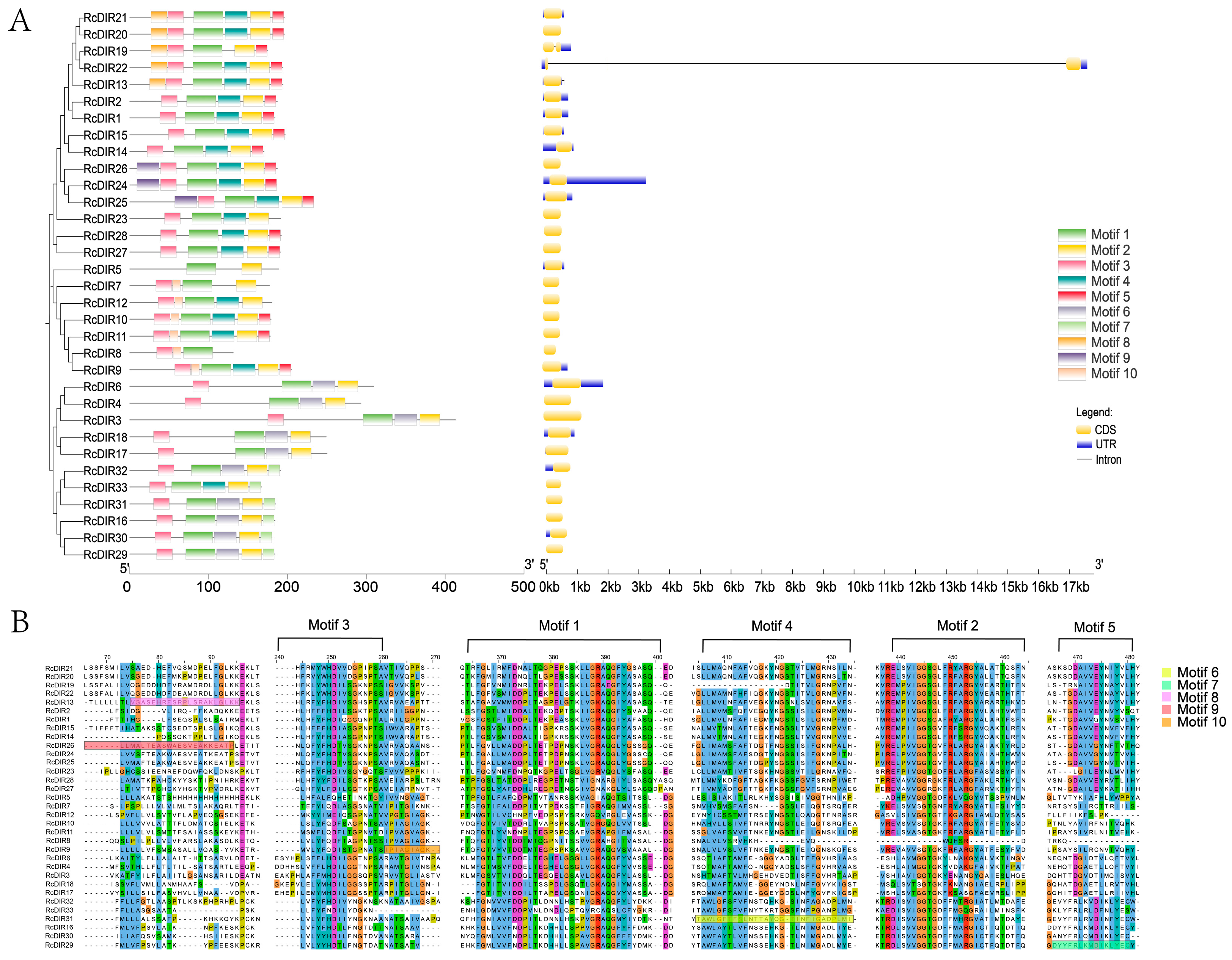Select the RcDIR22 label in the tree

105,67
